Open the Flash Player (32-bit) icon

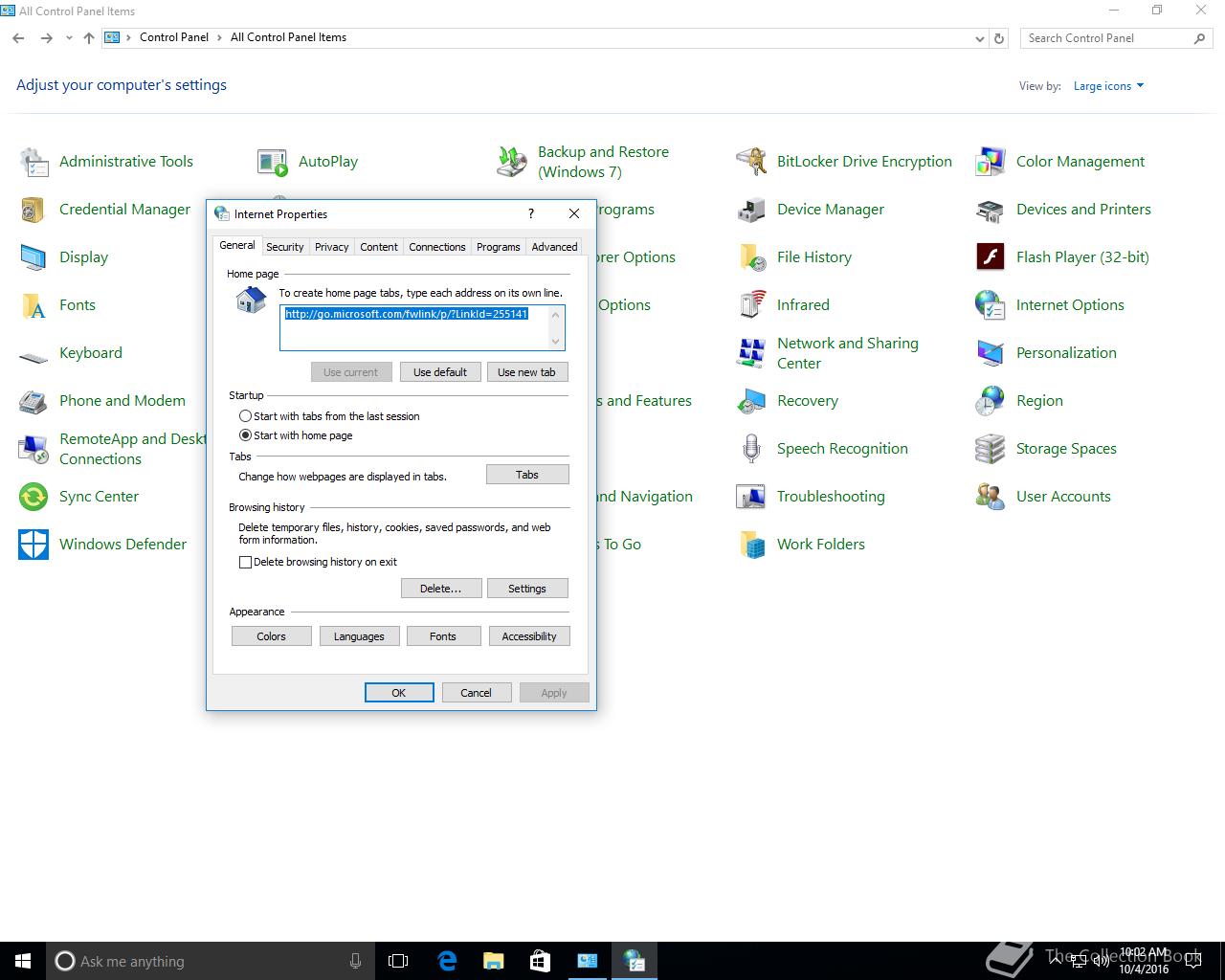click(x=991, y=257)
